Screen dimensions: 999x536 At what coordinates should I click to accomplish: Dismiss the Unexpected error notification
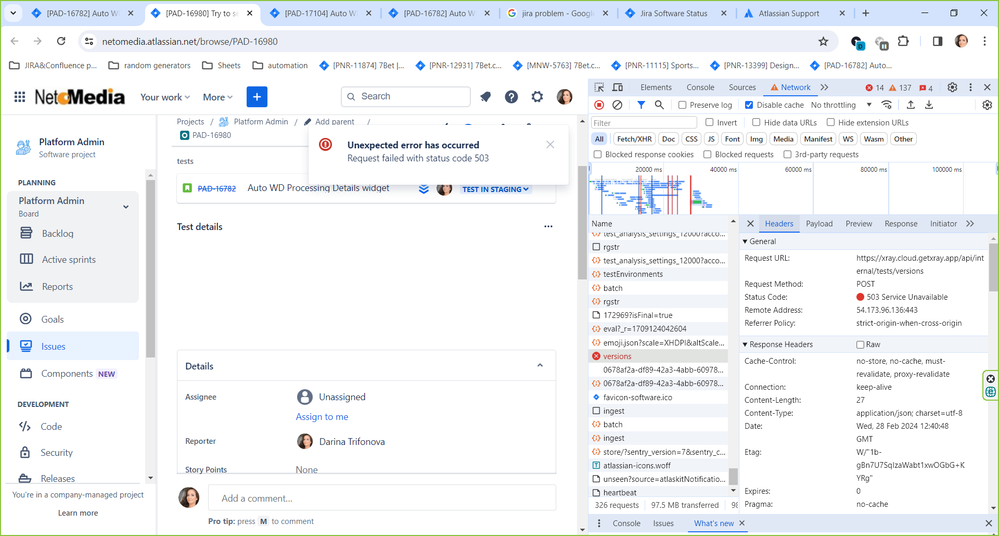[x=550, y=145]
